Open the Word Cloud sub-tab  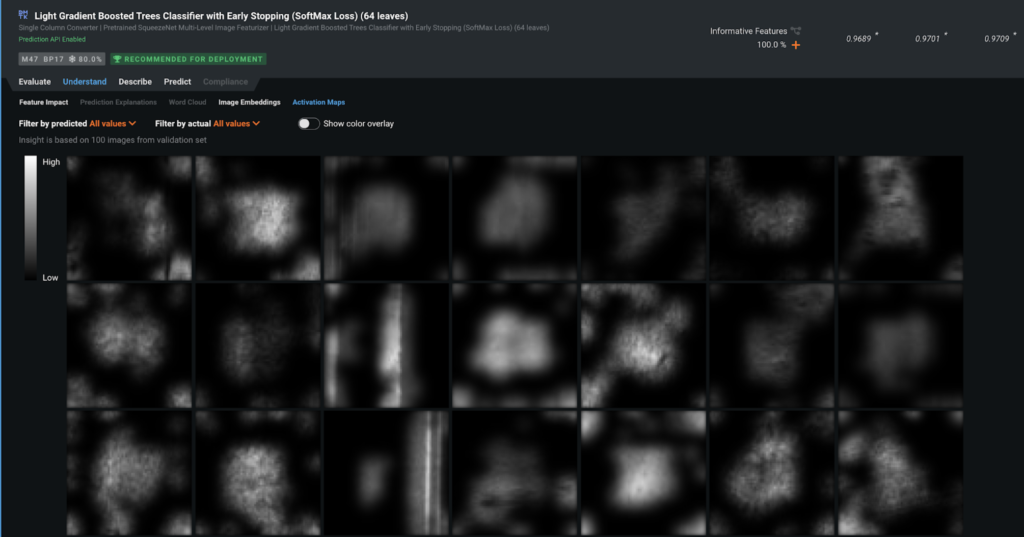pos(187,102)
